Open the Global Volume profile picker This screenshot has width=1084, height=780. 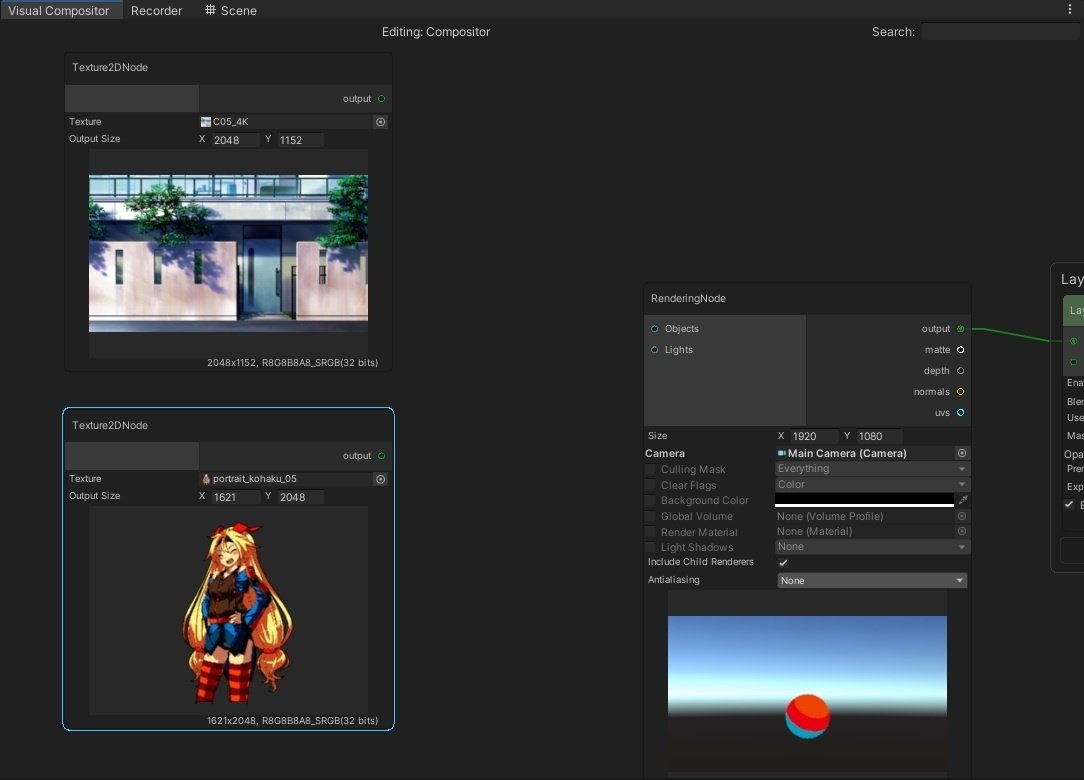coord(962,516)
